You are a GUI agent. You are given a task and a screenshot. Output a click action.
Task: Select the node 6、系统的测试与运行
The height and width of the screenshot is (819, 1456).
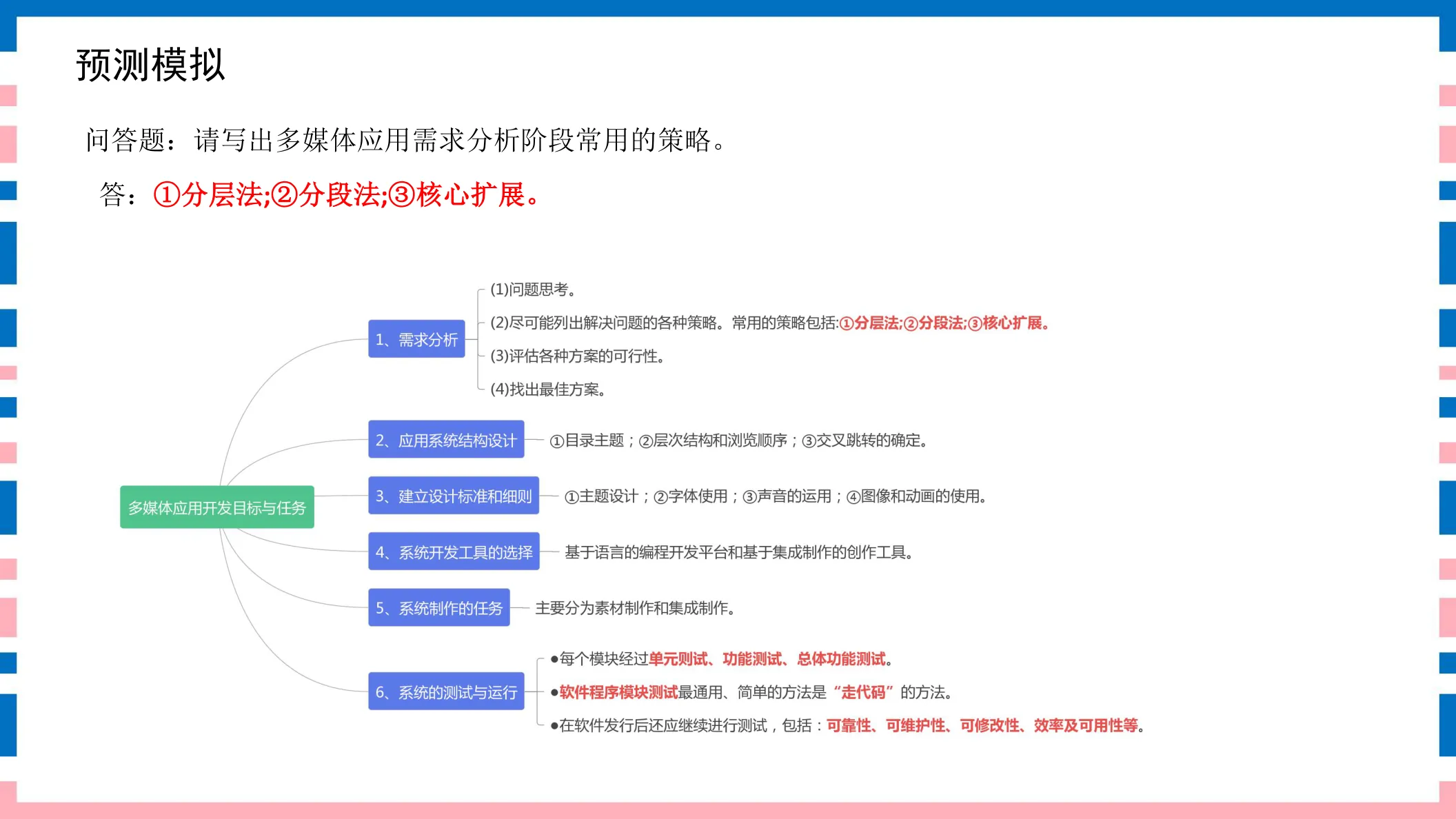[x=446, y=691]
